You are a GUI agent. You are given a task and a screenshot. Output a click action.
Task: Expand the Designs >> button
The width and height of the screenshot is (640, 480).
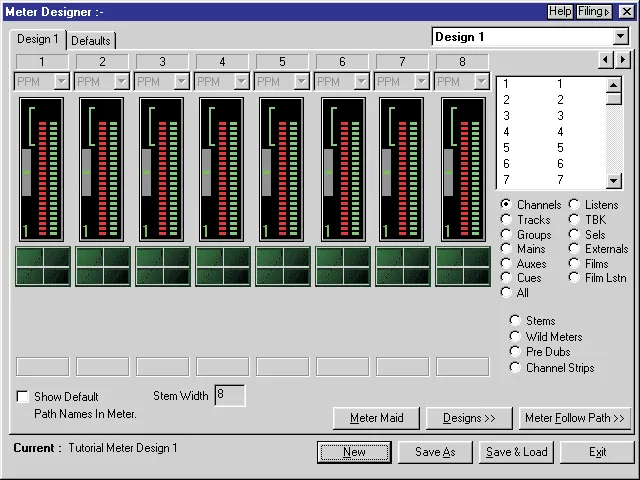click(x=469, y=418)
